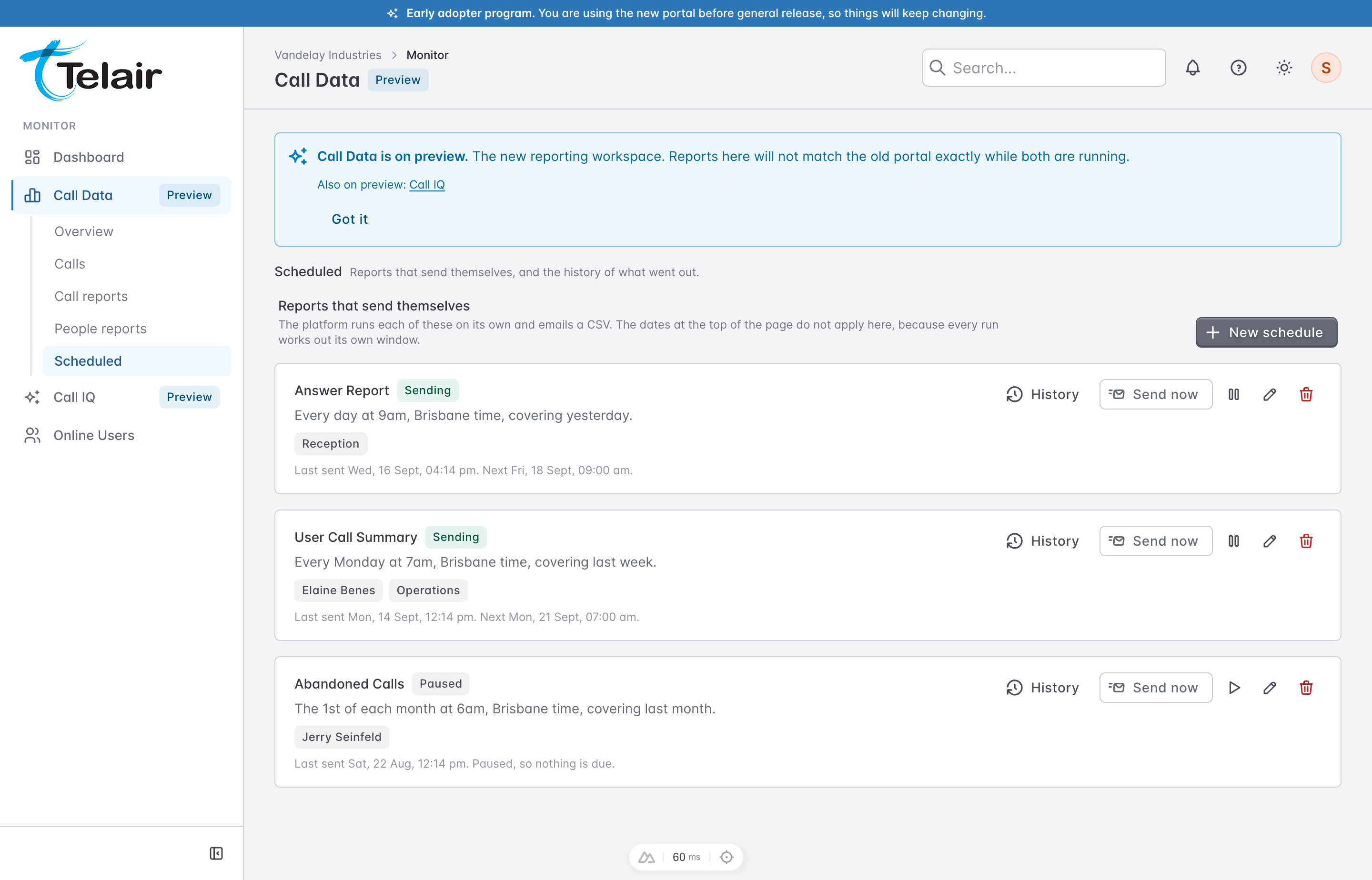Delete the Answer Report schedule
Screen dimensions: 1372x880
(1306, 394)
